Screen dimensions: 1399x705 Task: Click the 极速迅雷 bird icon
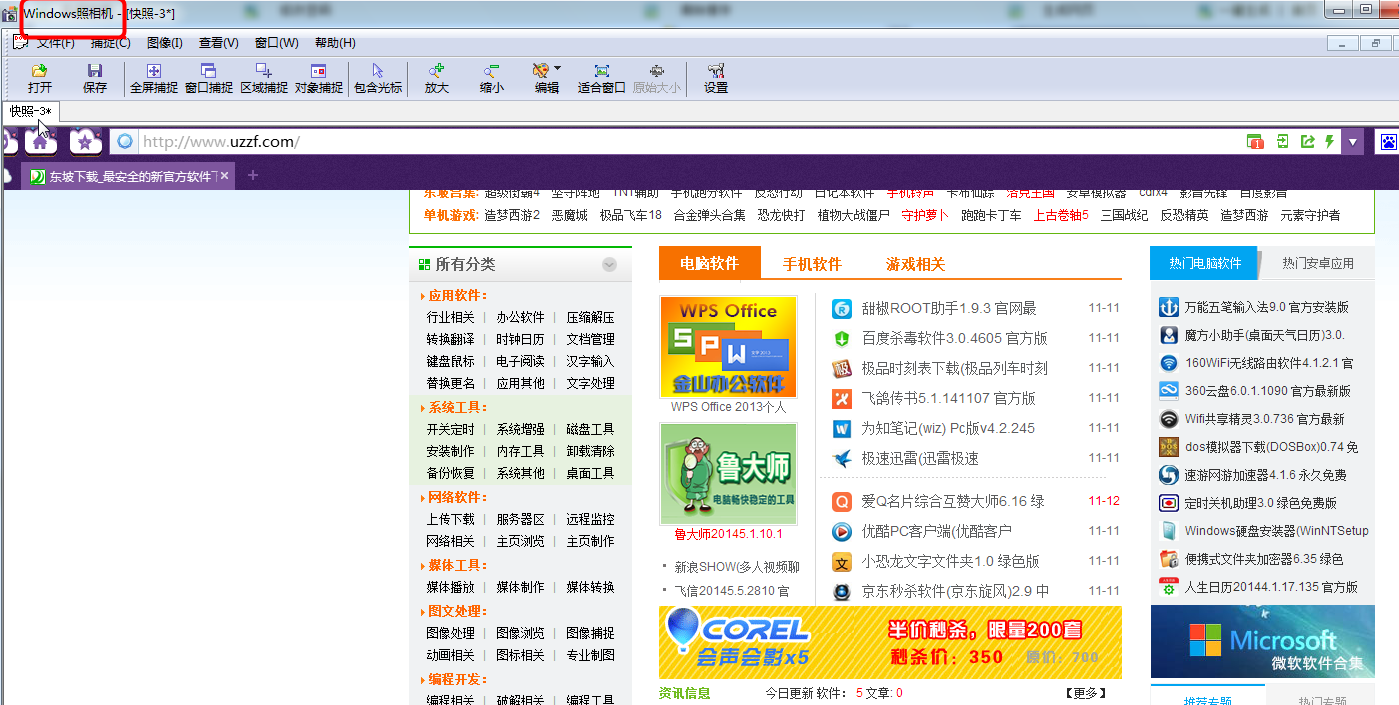842,458
